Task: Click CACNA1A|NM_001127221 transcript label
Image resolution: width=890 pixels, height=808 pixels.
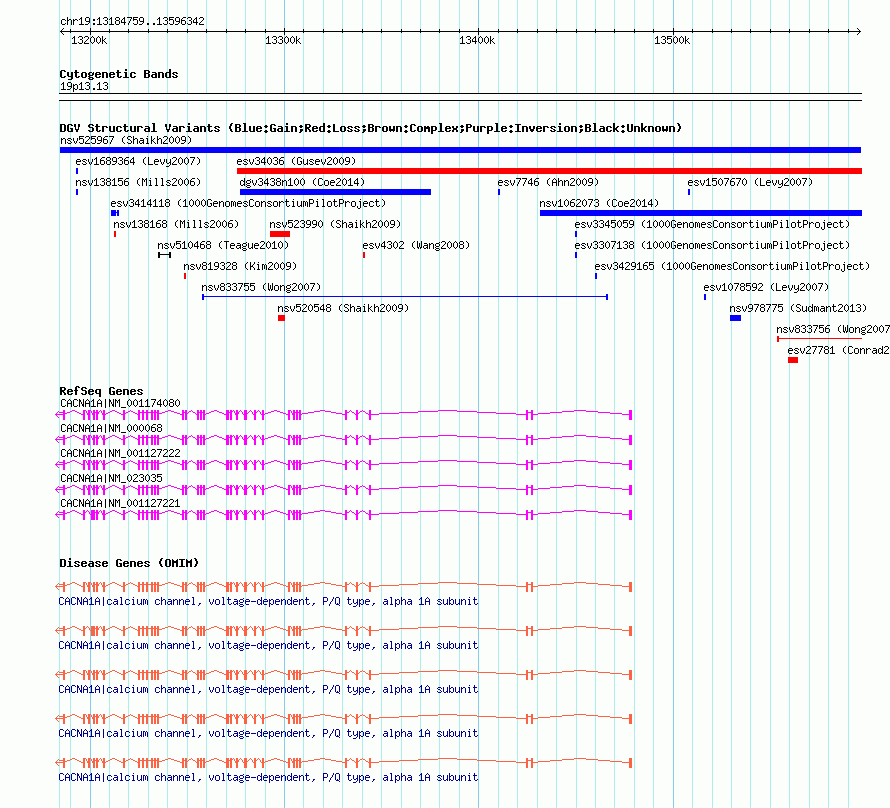Action: [x=120, y=503]
